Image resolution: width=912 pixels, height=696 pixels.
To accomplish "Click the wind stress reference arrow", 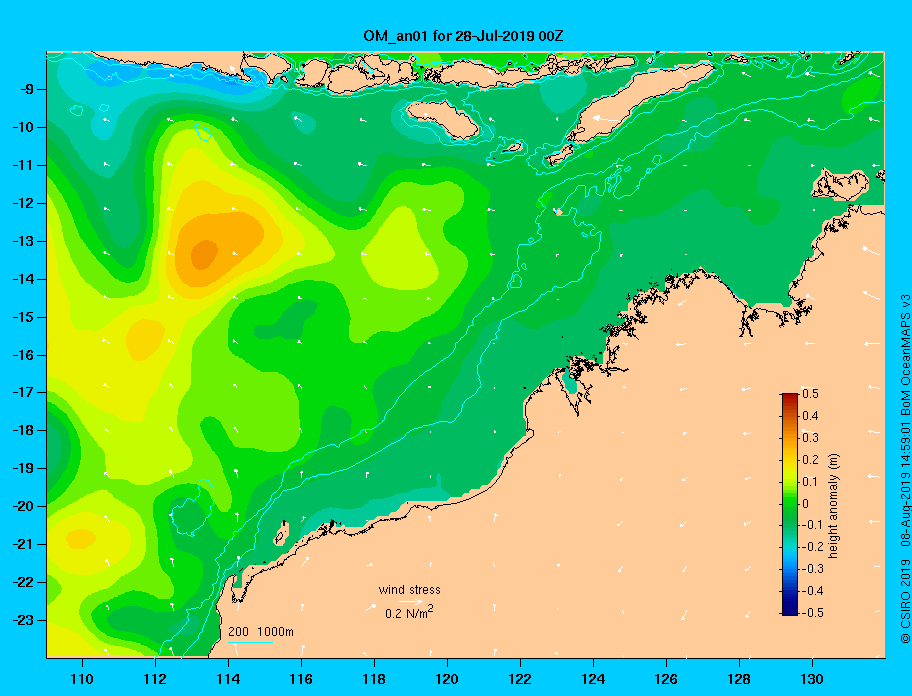I will click(x=411, y=602).
